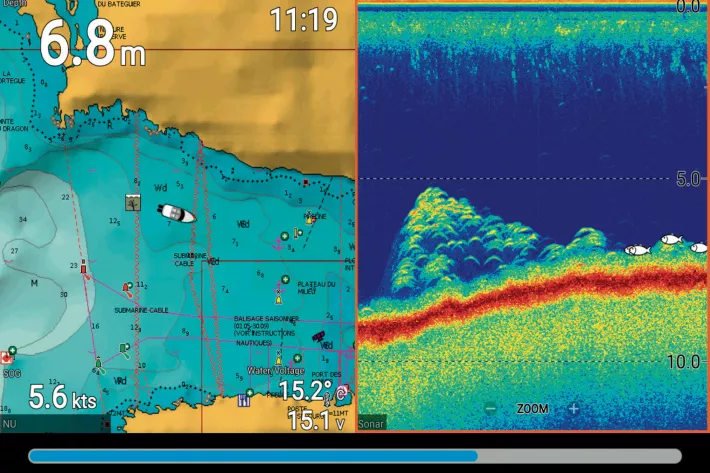Open the Sonar pane label
The image size is (710, 473).
[371, 424]
